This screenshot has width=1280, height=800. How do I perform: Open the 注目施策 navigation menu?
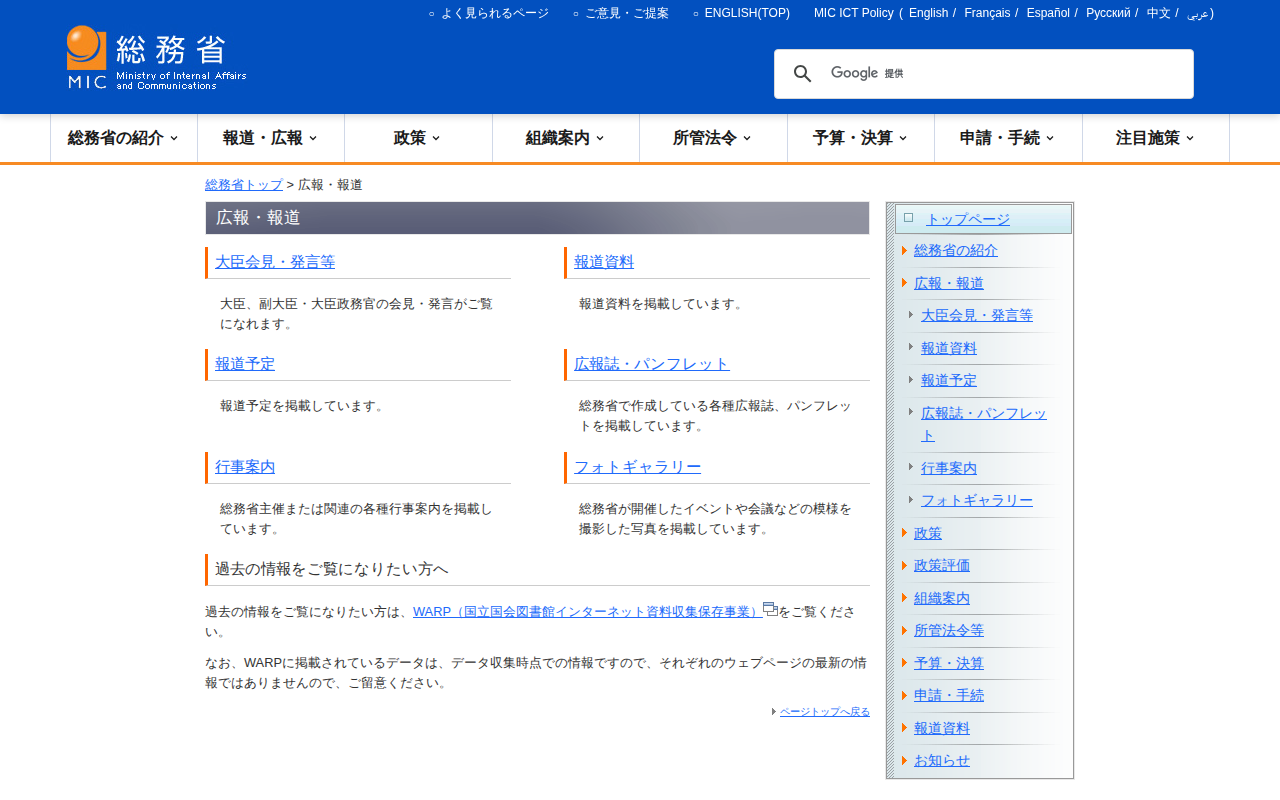pyautogui.click(x=1155, y=138)
